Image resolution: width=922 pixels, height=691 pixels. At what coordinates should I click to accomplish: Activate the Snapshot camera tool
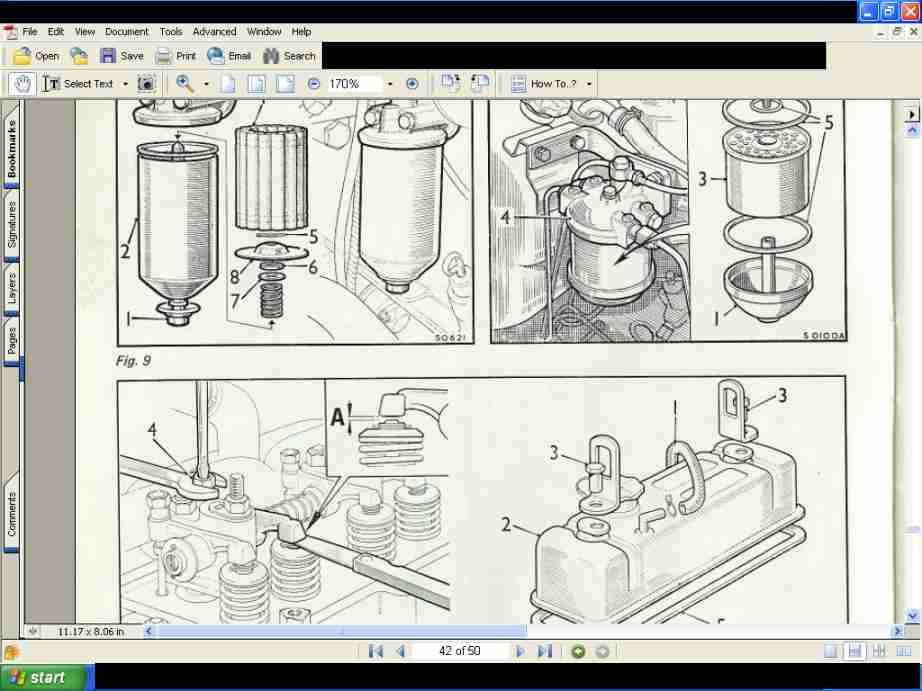pyautogui.click(x=146, y=84)
